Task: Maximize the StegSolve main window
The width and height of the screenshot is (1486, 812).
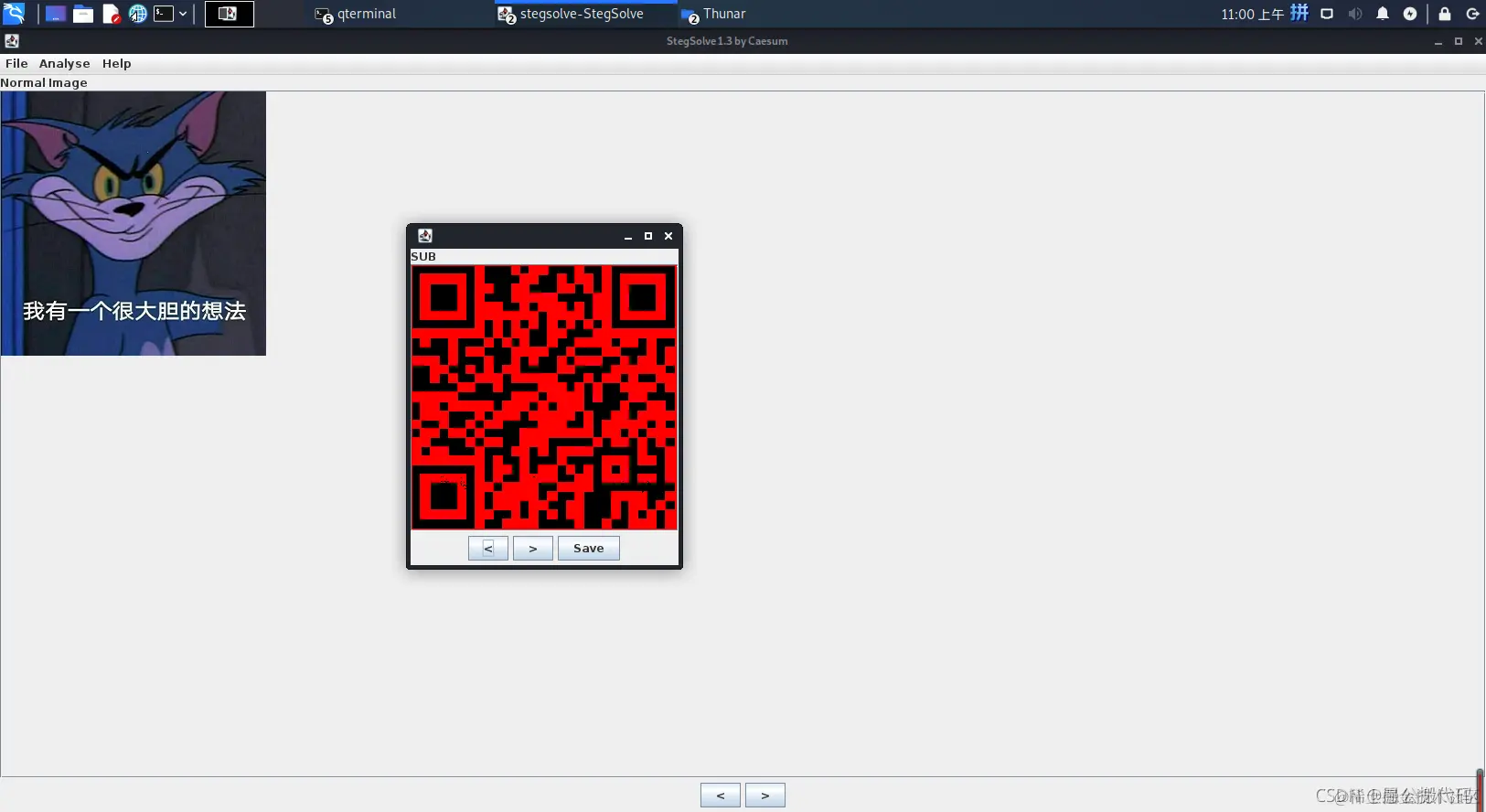Action: (1459, 41)
